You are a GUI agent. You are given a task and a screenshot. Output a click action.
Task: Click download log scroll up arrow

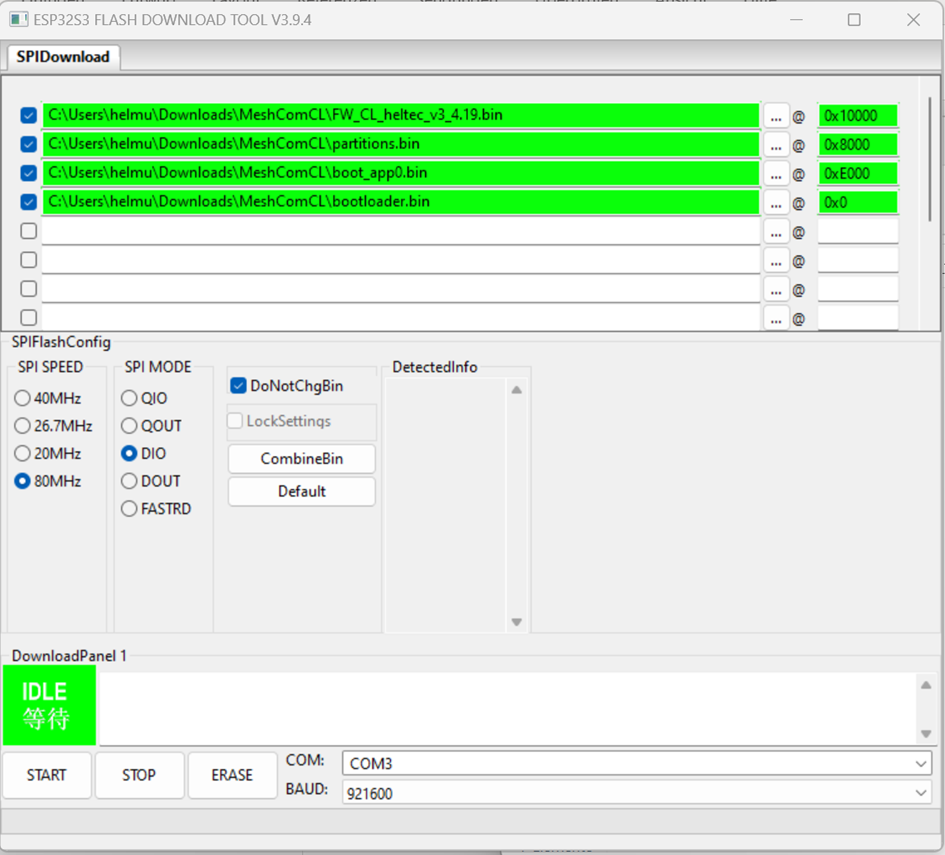tap(926, 685)
